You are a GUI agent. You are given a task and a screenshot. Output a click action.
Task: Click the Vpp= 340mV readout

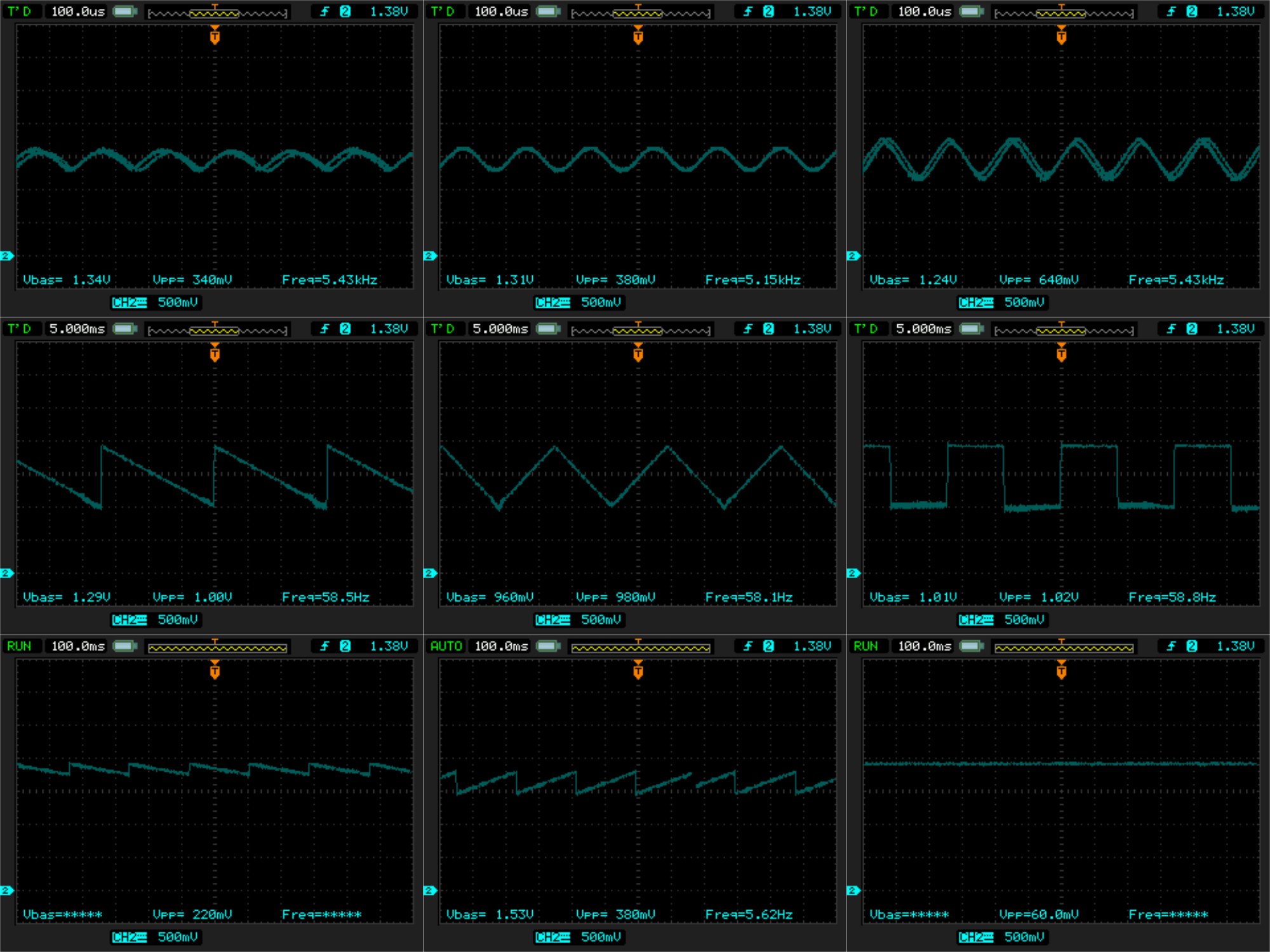tap(192, 280)
